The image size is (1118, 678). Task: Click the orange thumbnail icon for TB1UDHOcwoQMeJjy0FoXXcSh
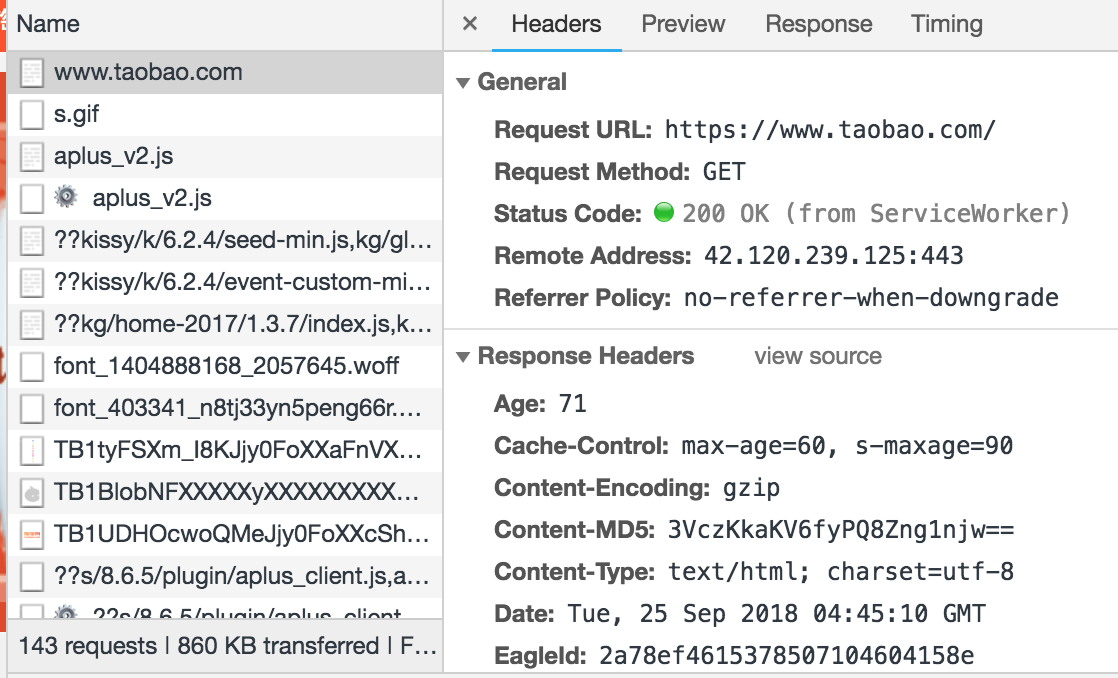click(x=33, y=533)
